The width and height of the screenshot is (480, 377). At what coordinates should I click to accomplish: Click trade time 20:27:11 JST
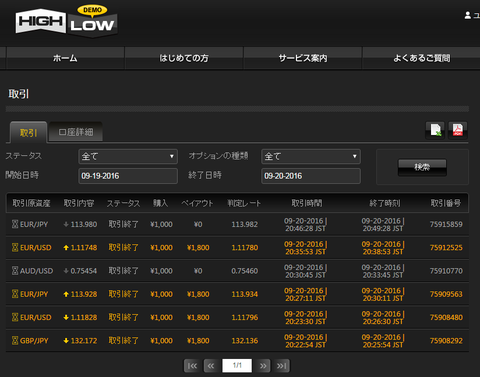[x=305, y=298]
